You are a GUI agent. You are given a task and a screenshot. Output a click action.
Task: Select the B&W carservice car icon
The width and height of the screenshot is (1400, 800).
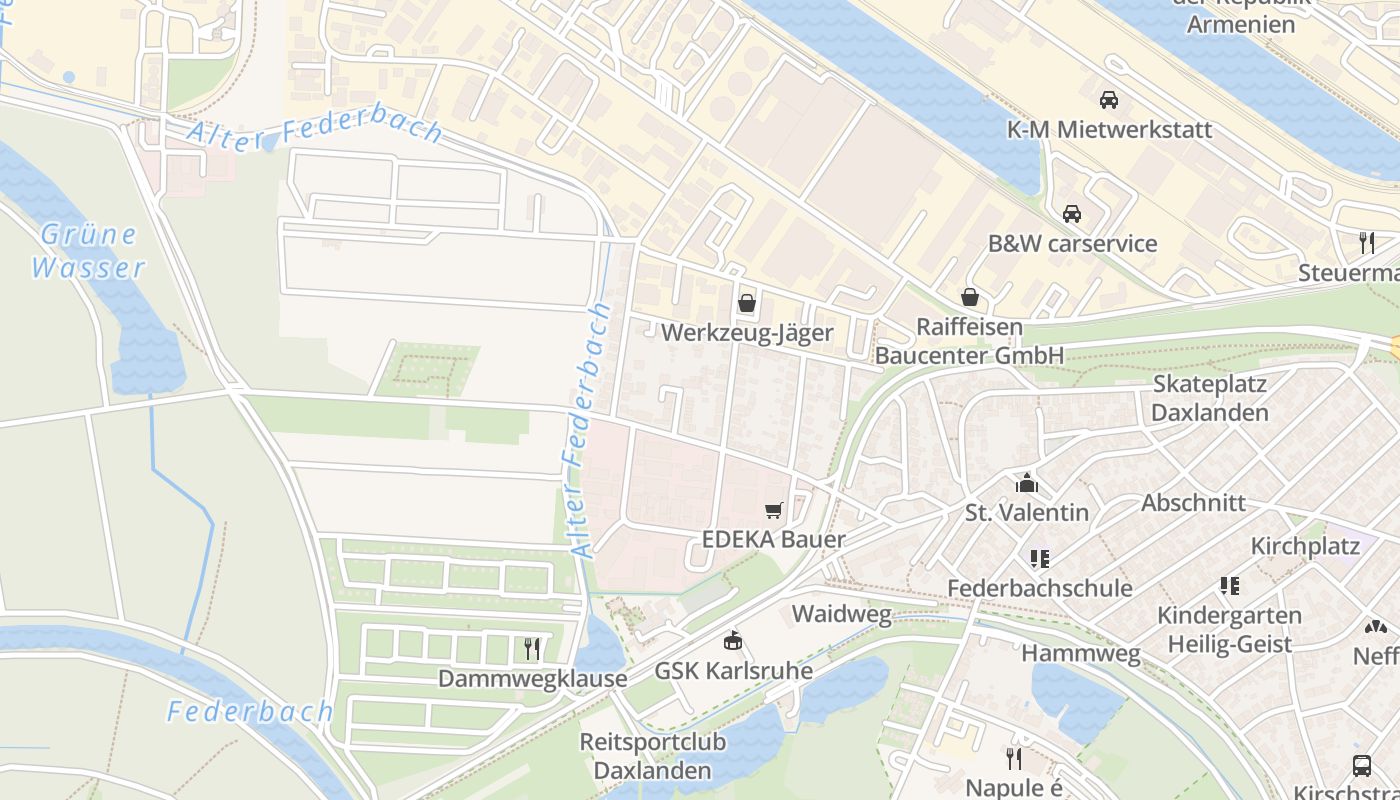pos(1072,214)
